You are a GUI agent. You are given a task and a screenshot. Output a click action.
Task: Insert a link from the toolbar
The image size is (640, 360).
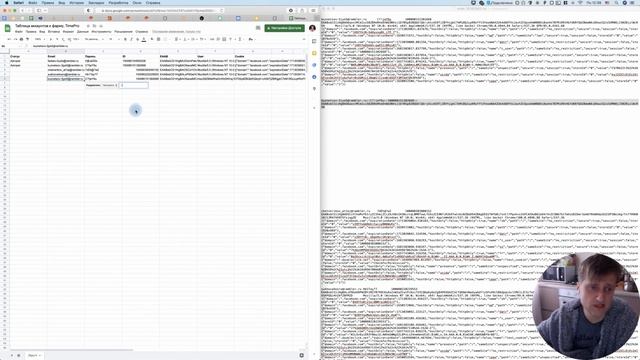coord(212,39)
